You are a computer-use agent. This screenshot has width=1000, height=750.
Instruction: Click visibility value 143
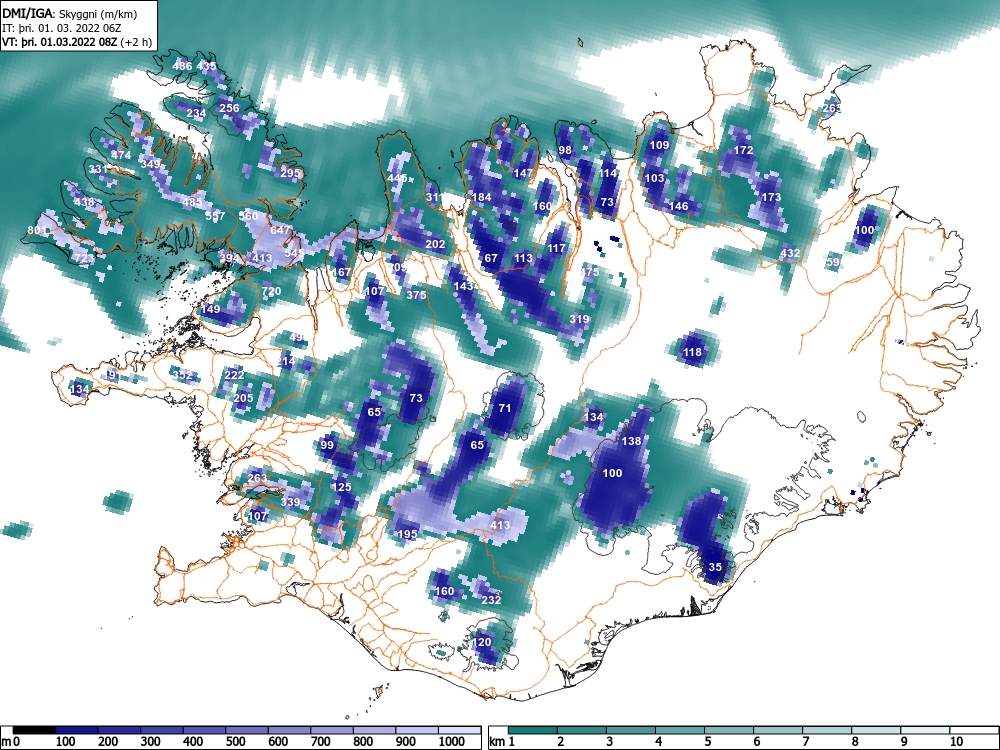[463, 286]
